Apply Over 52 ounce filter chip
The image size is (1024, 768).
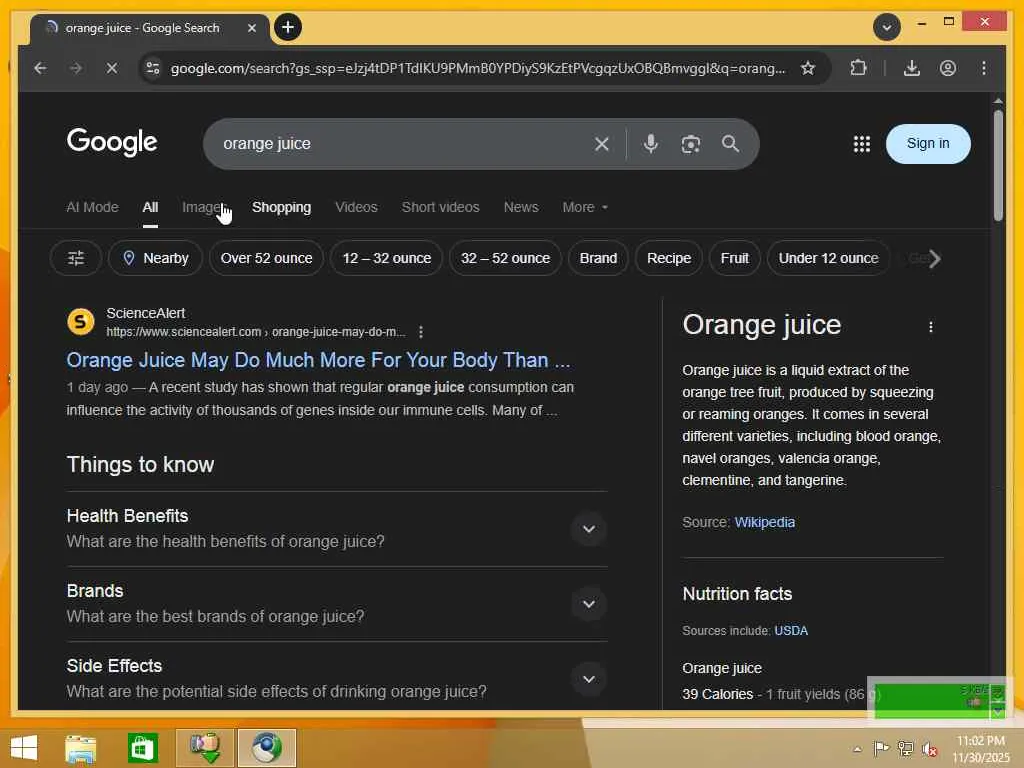(266, 258)
